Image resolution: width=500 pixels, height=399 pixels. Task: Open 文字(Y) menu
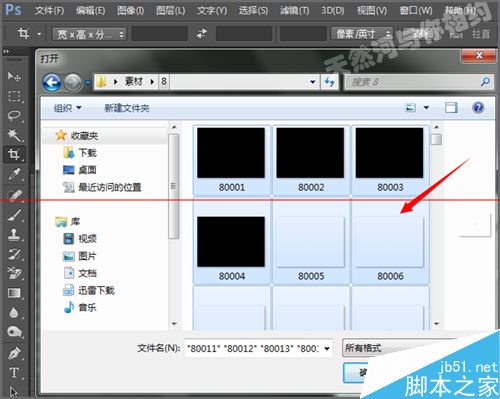click(212, 11)
